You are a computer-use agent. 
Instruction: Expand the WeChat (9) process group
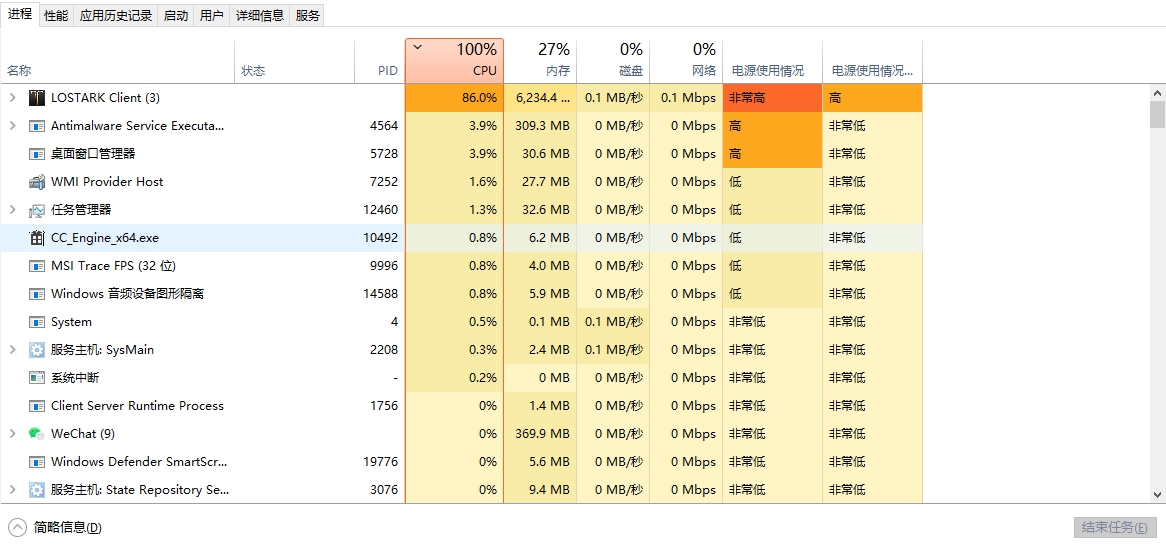12,434
